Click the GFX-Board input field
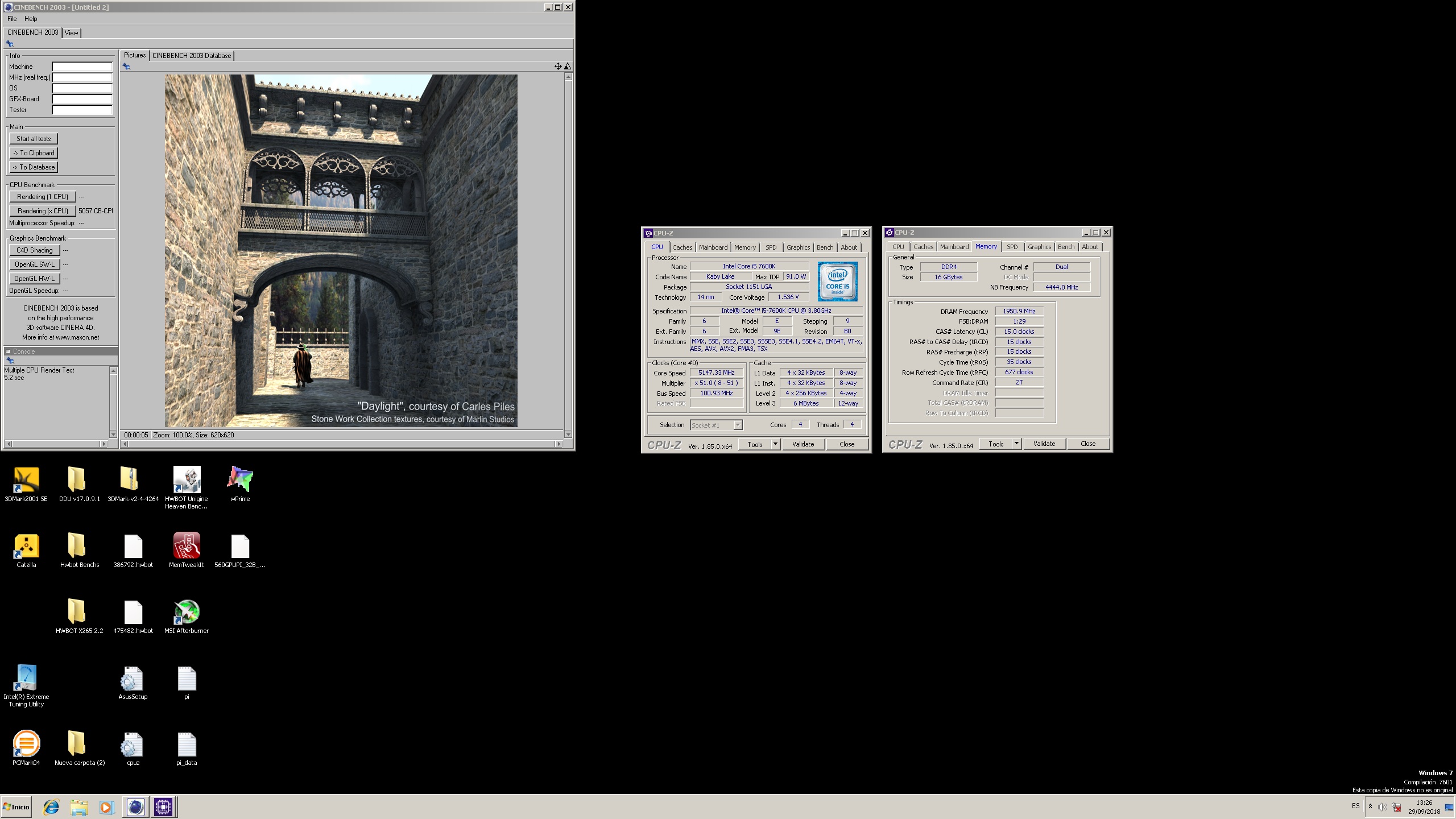1456x819 pixels. point(82,99)
